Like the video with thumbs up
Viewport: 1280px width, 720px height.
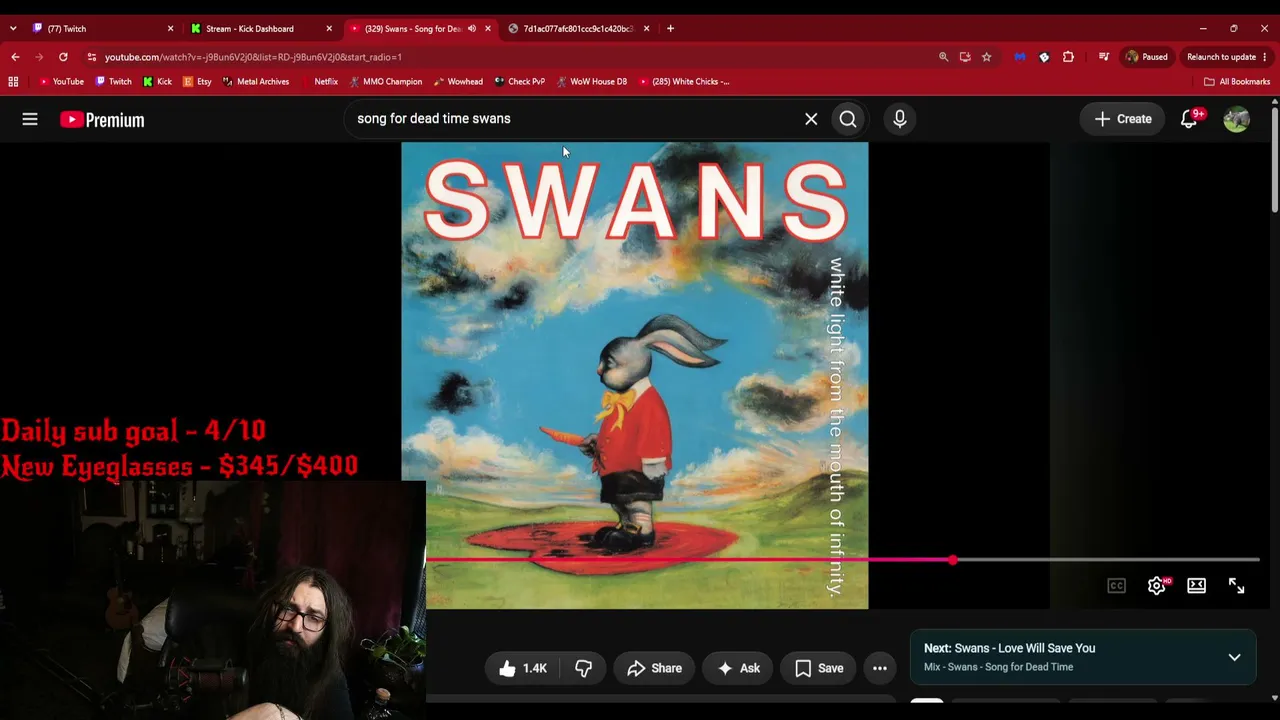click(x=522, y=668)
